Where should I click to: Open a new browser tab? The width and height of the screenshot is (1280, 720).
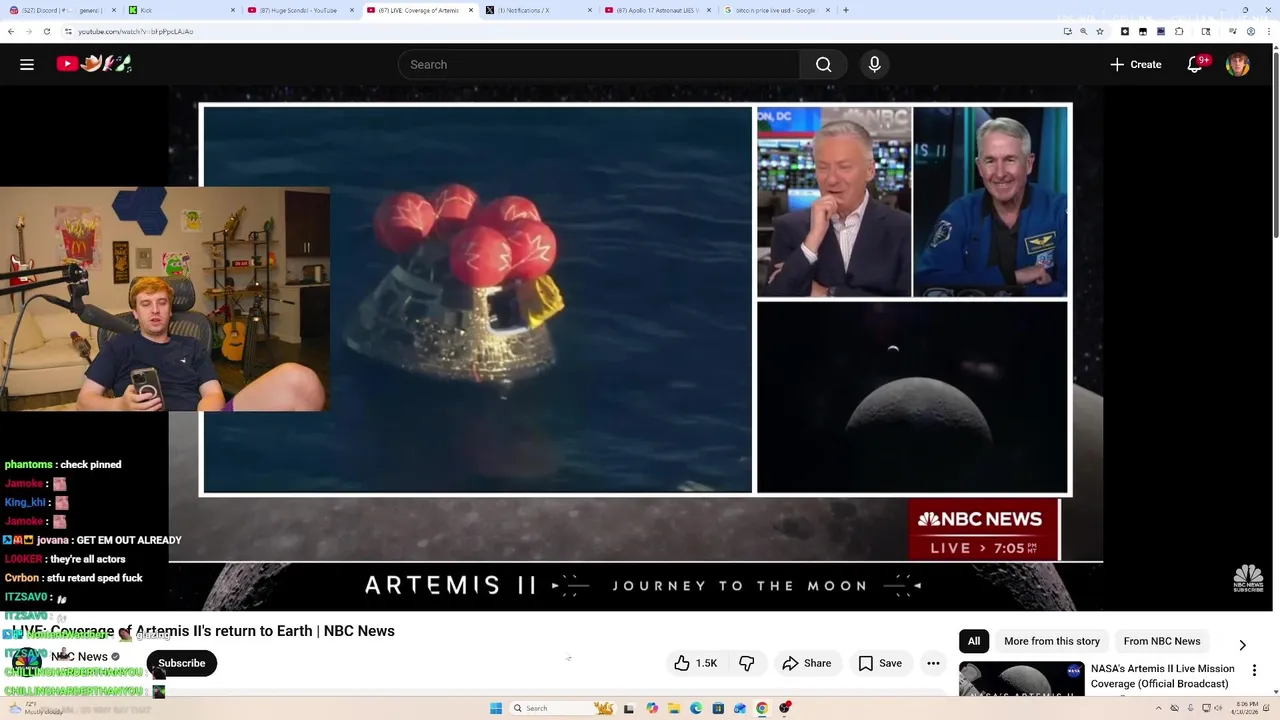click(846, 10)
